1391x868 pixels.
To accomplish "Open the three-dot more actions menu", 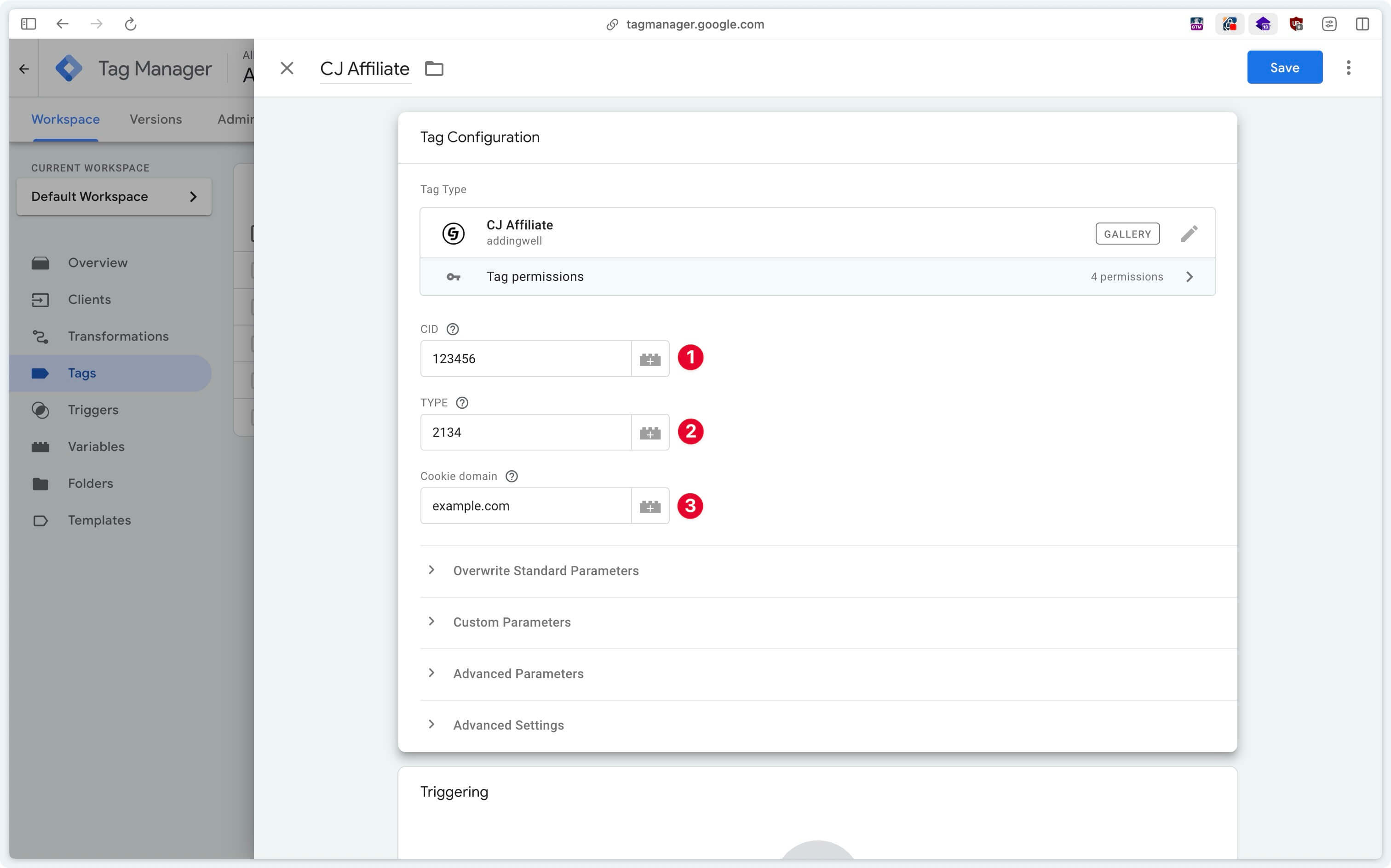I will click(1349, 68).
